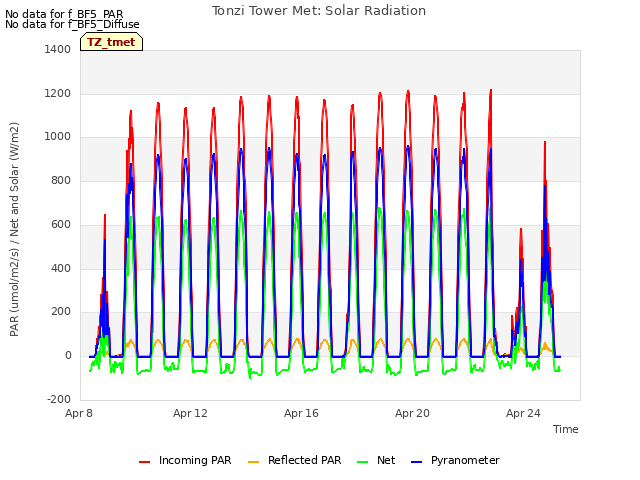
Task: Click the TZ_tmet label box
Action: [x=111, y=42]
